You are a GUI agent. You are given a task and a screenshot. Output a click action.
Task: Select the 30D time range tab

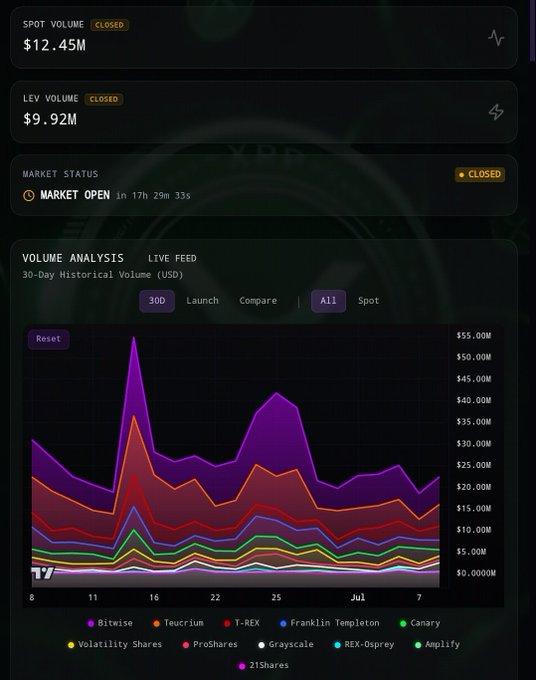[157, 301]
